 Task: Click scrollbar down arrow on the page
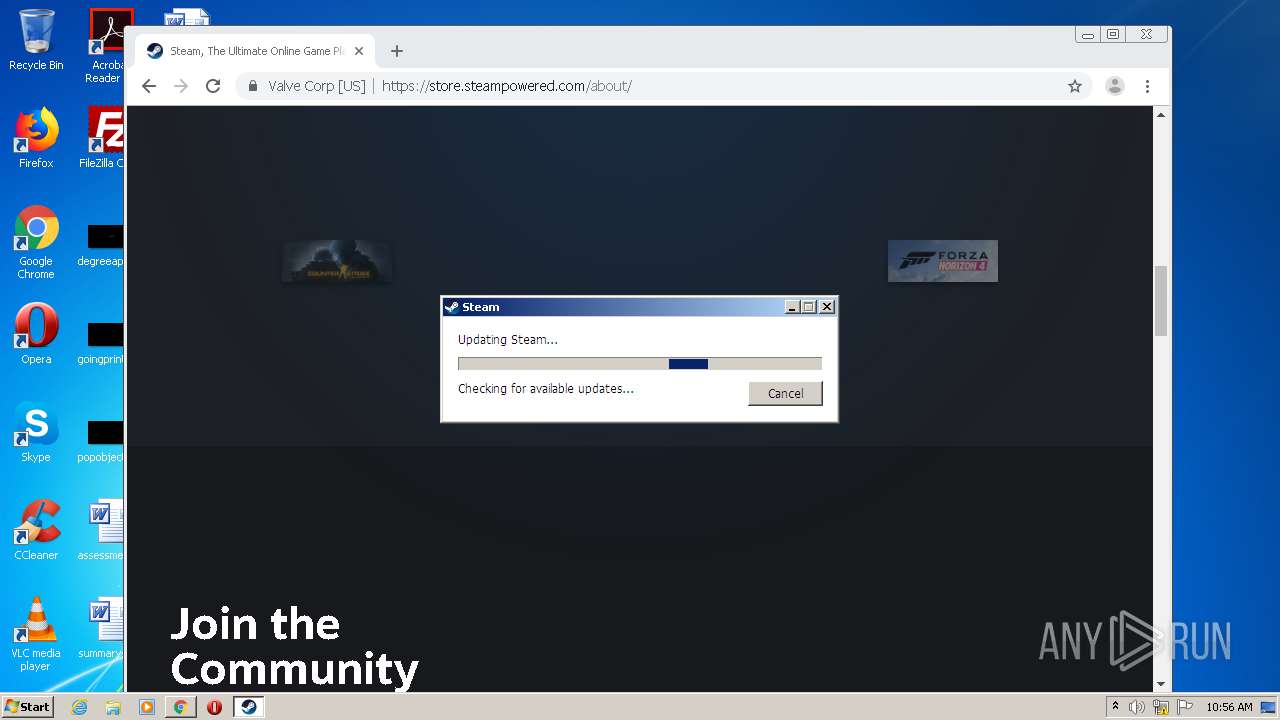pos(1161,684)
